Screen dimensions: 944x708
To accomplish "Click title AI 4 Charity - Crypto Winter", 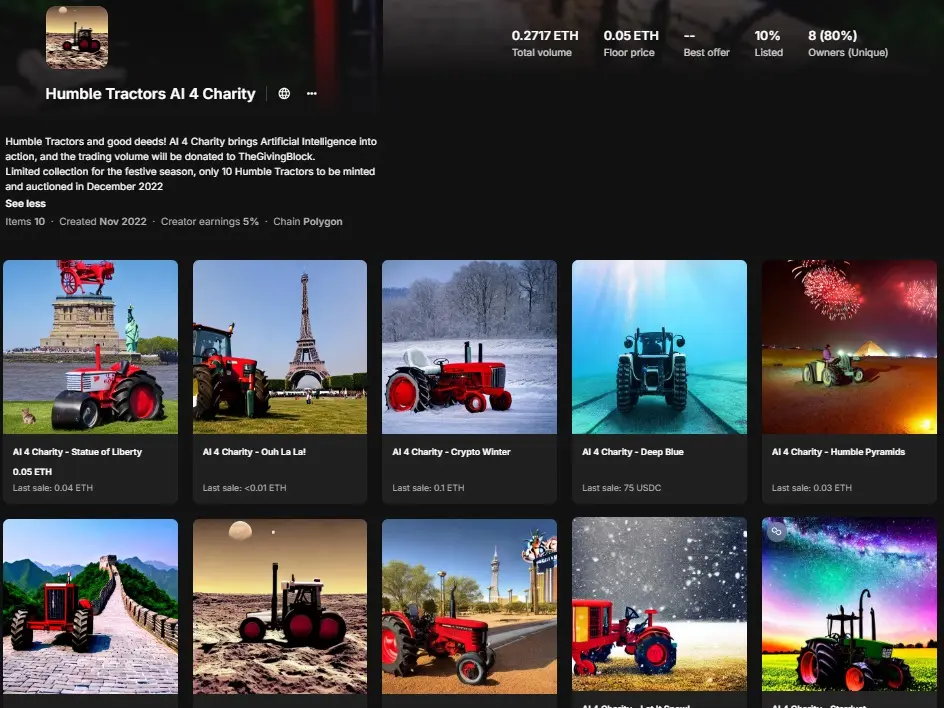I will point(452,452).
